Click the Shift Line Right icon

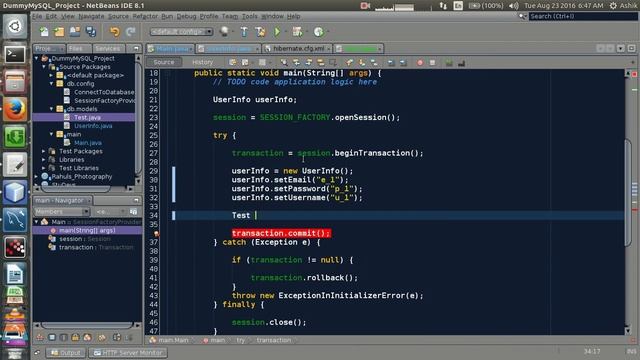pos(403,62)
